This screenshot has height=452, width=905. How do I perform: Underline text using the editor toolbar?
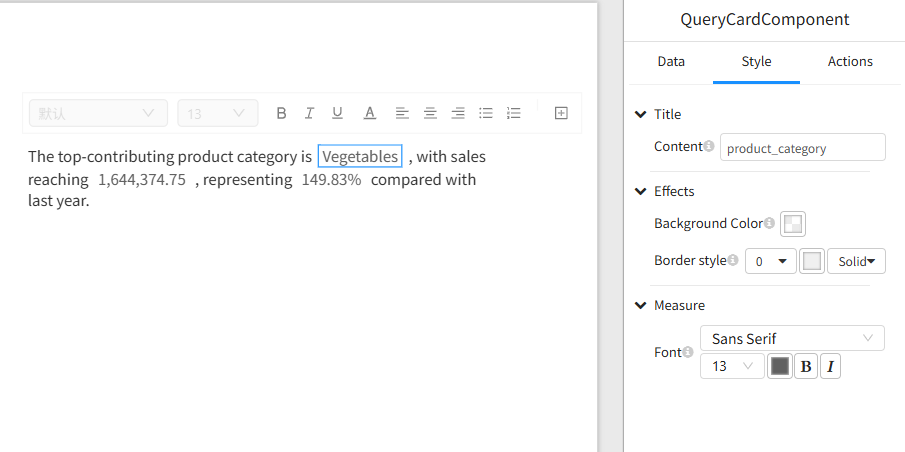coord(337,113)
